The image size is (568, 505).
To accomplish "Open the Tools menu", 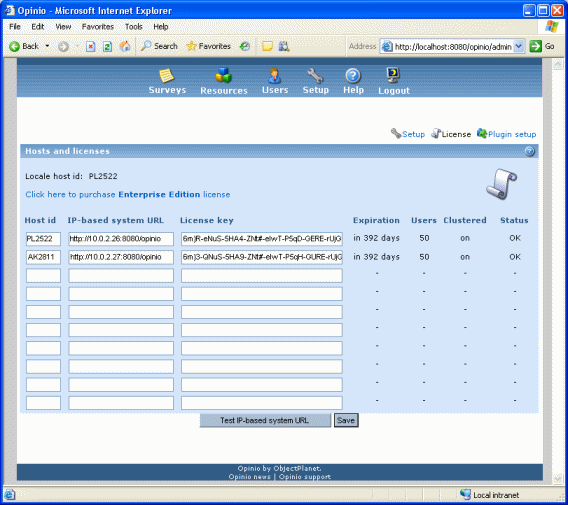I will pos(133,27).
